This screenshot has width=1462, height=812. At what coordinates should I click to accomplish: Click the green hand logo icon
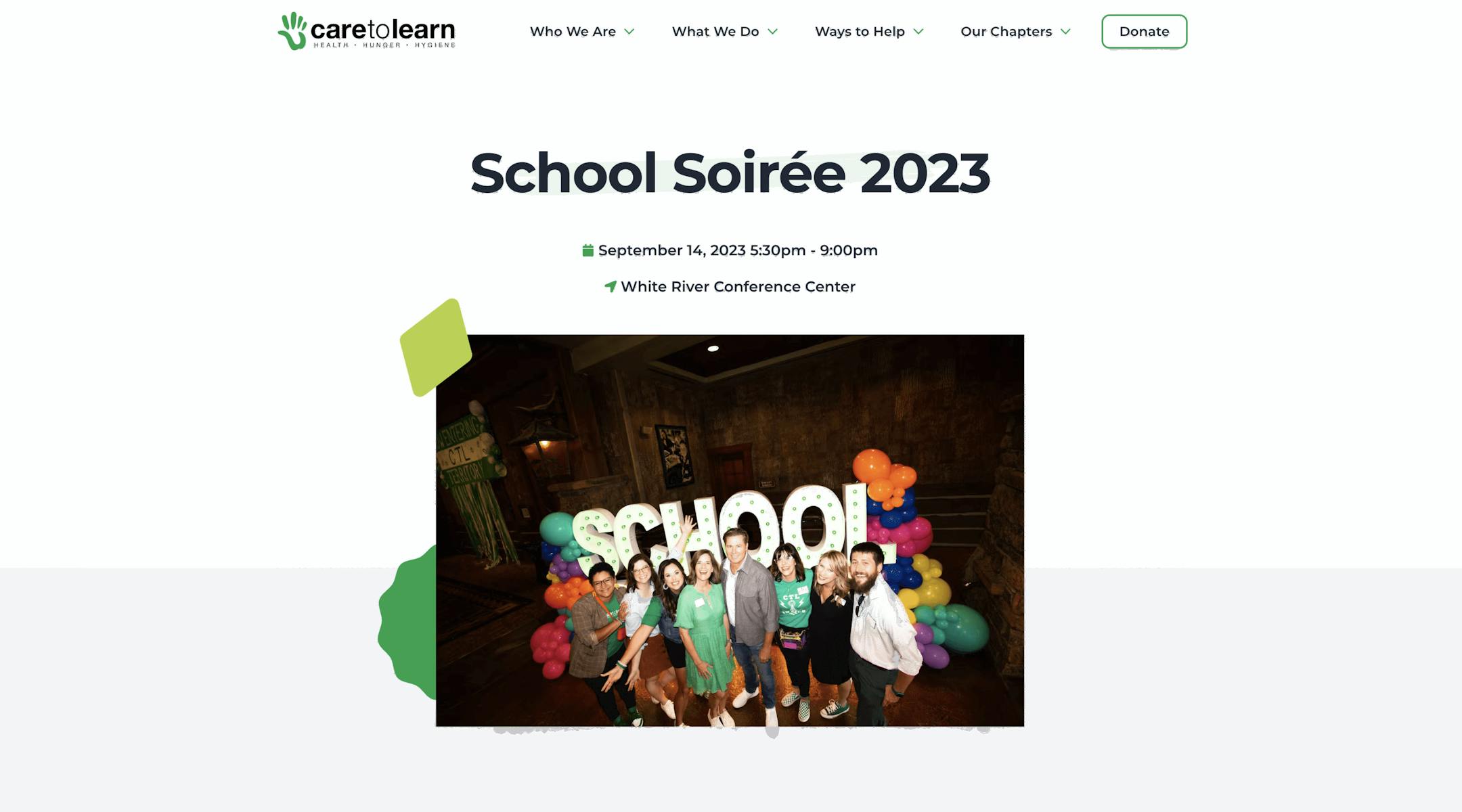click(292, 31)
